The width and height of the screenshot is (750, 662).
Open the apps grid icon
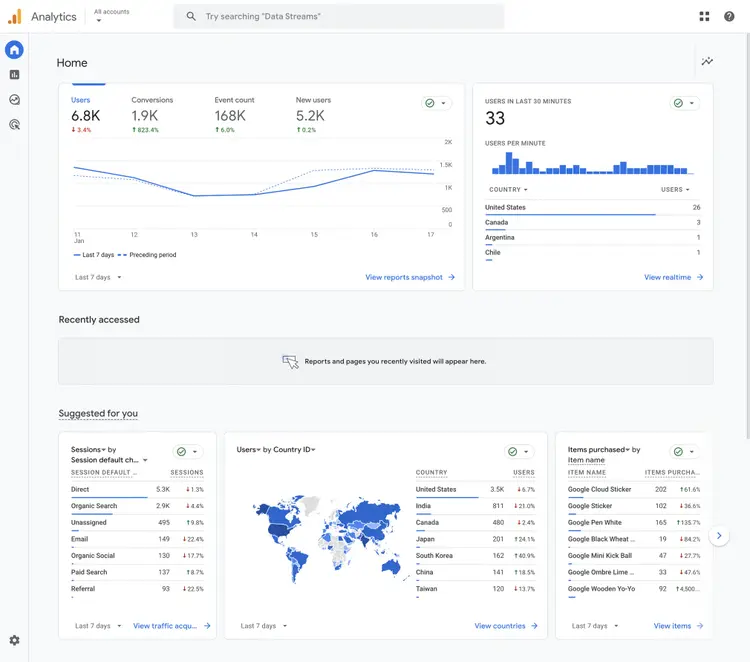point(704,16)
